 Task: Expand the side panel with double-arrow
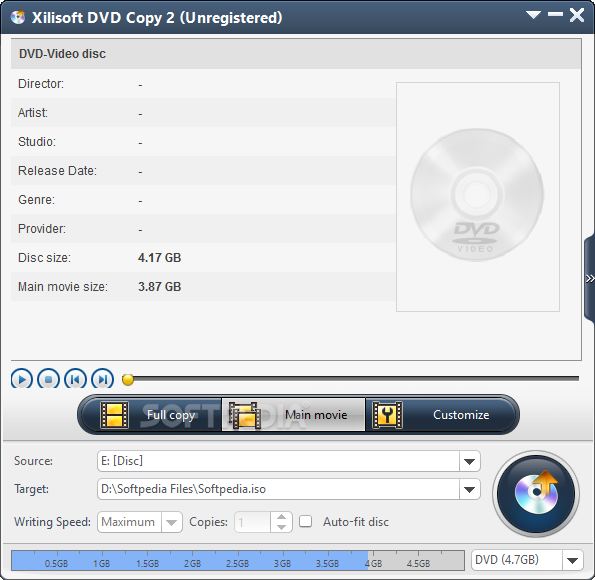click(x=590, y=279)
